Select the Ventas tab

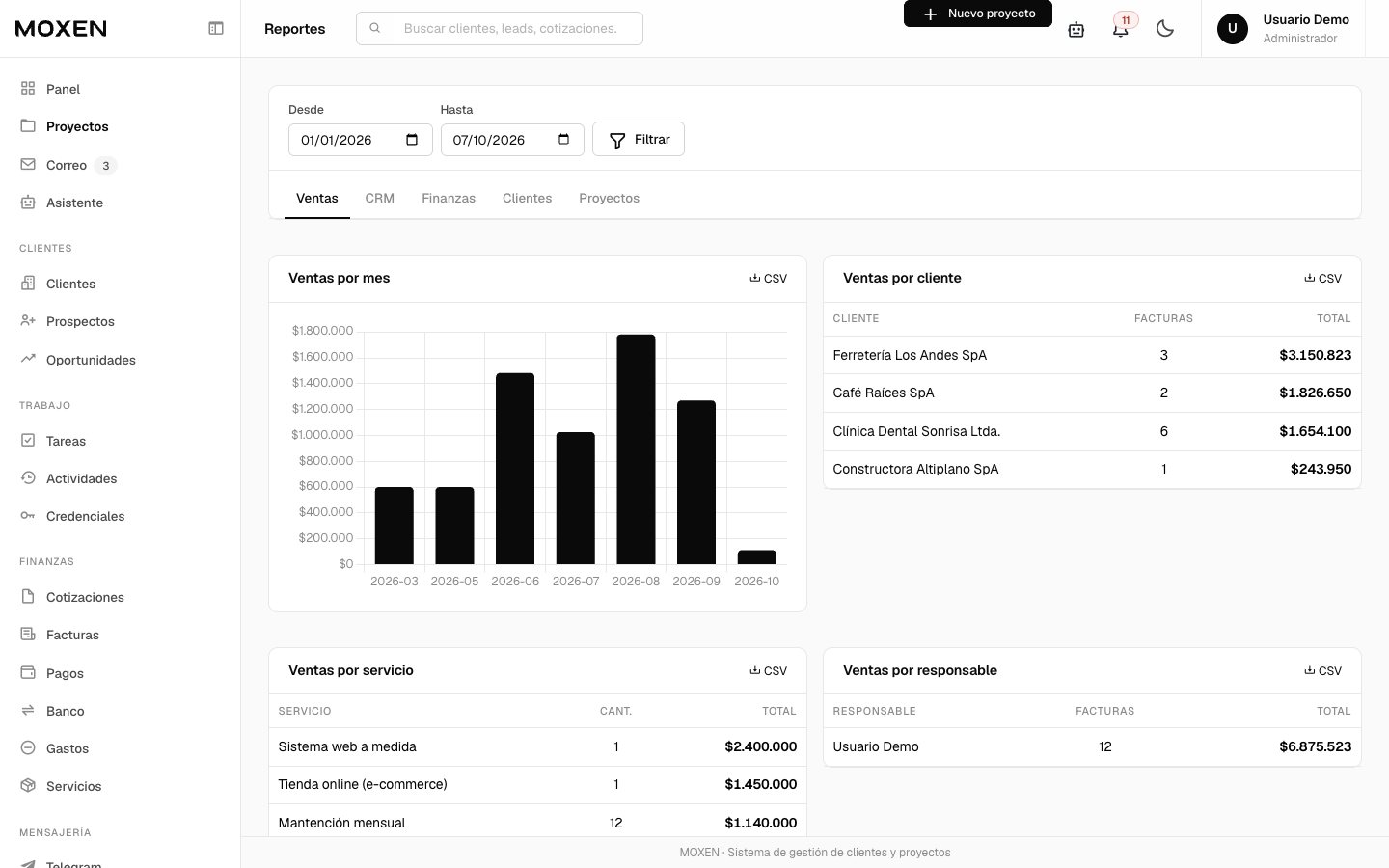(317, 198)
